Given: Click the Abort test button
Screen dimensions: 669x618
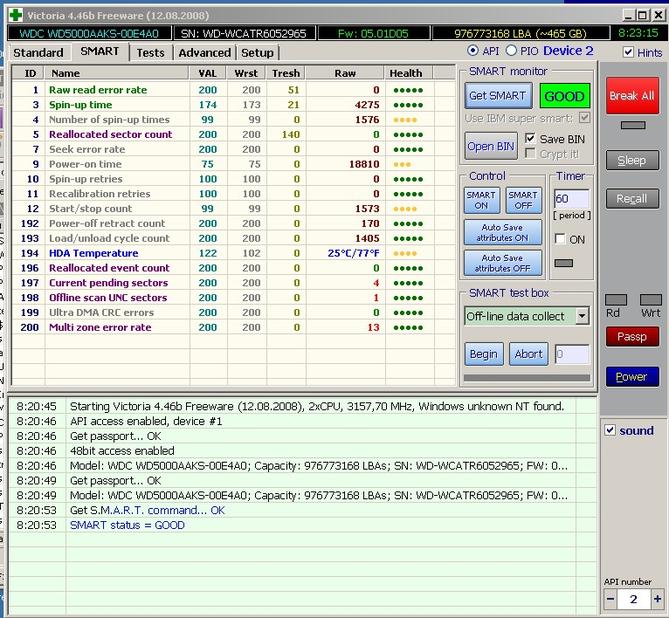Looking at the screenshot, I should [529, 354].
